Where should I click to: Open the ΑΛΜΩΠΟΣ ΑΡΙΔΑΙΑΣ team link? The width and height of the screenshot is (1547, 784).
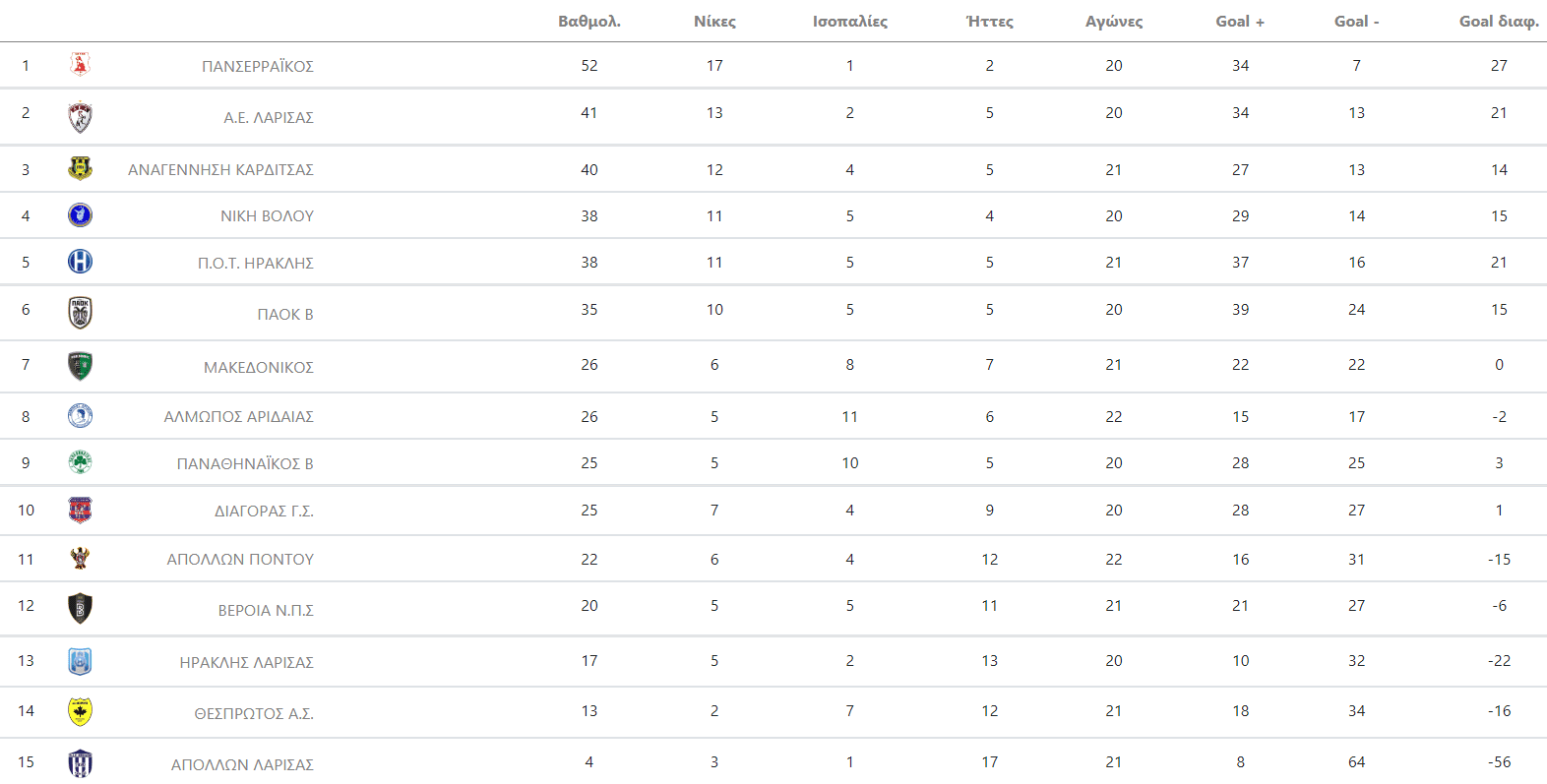pos(238,417)
